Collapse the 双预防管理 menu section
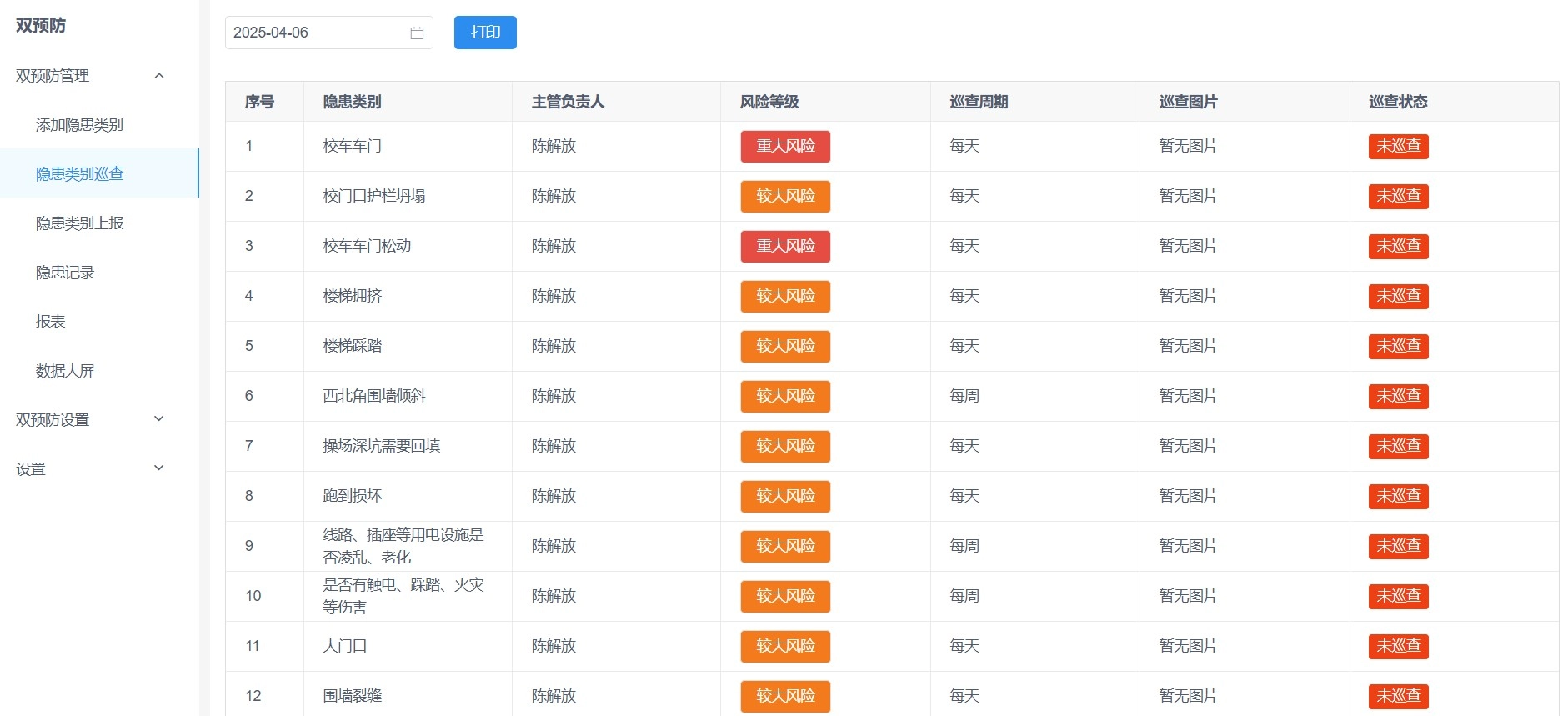This screenshot has width=1568, height=716. point(159,76)
